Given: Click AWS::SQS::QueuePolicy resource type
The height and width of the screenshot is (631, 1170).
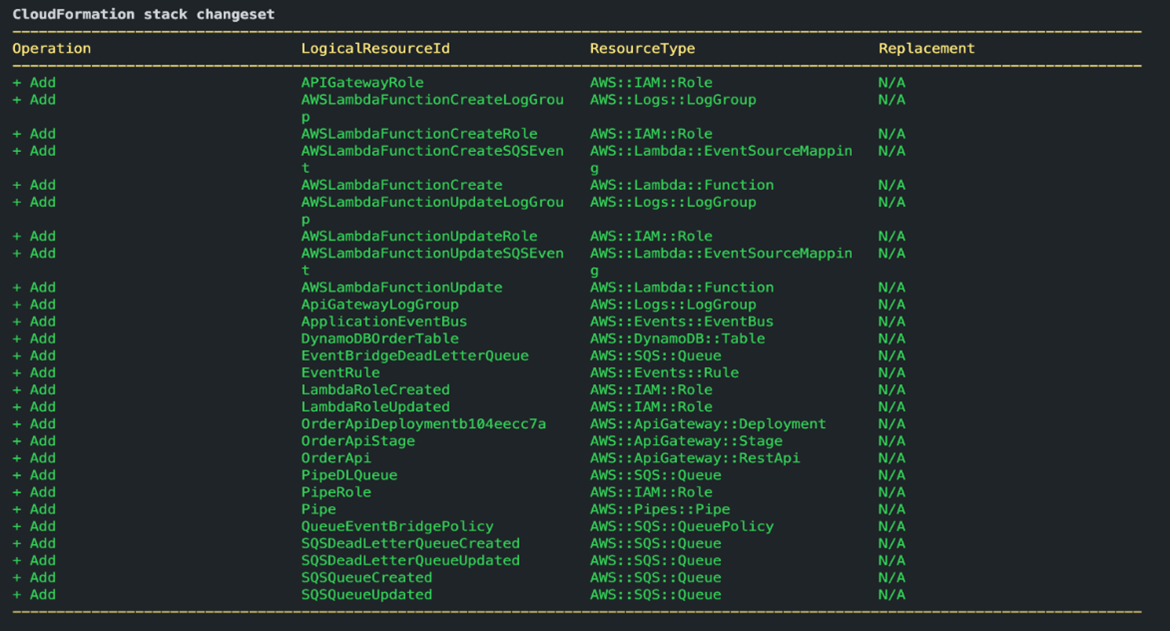Looking at the screenshot, I should pyautogui.click(x=682, y=527).
